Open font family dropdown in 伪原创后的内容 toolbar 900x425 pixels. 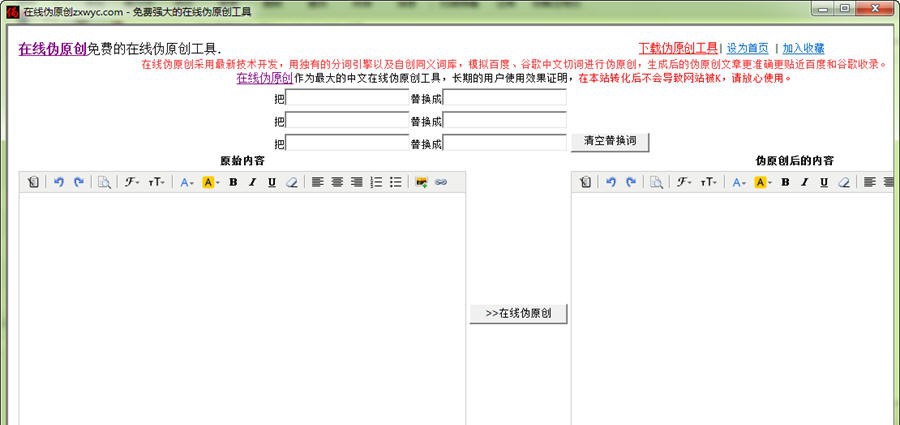pos(684,182)
